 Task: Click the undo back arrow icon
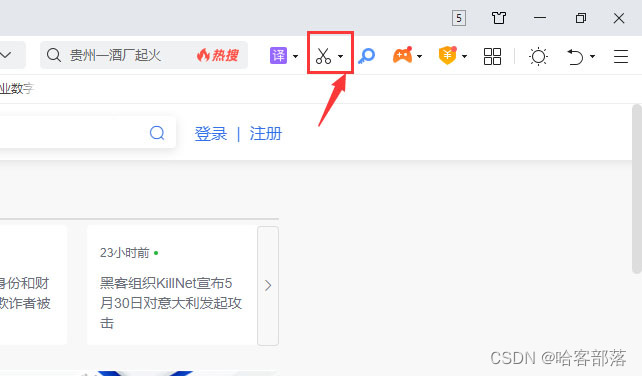(575, 56)
